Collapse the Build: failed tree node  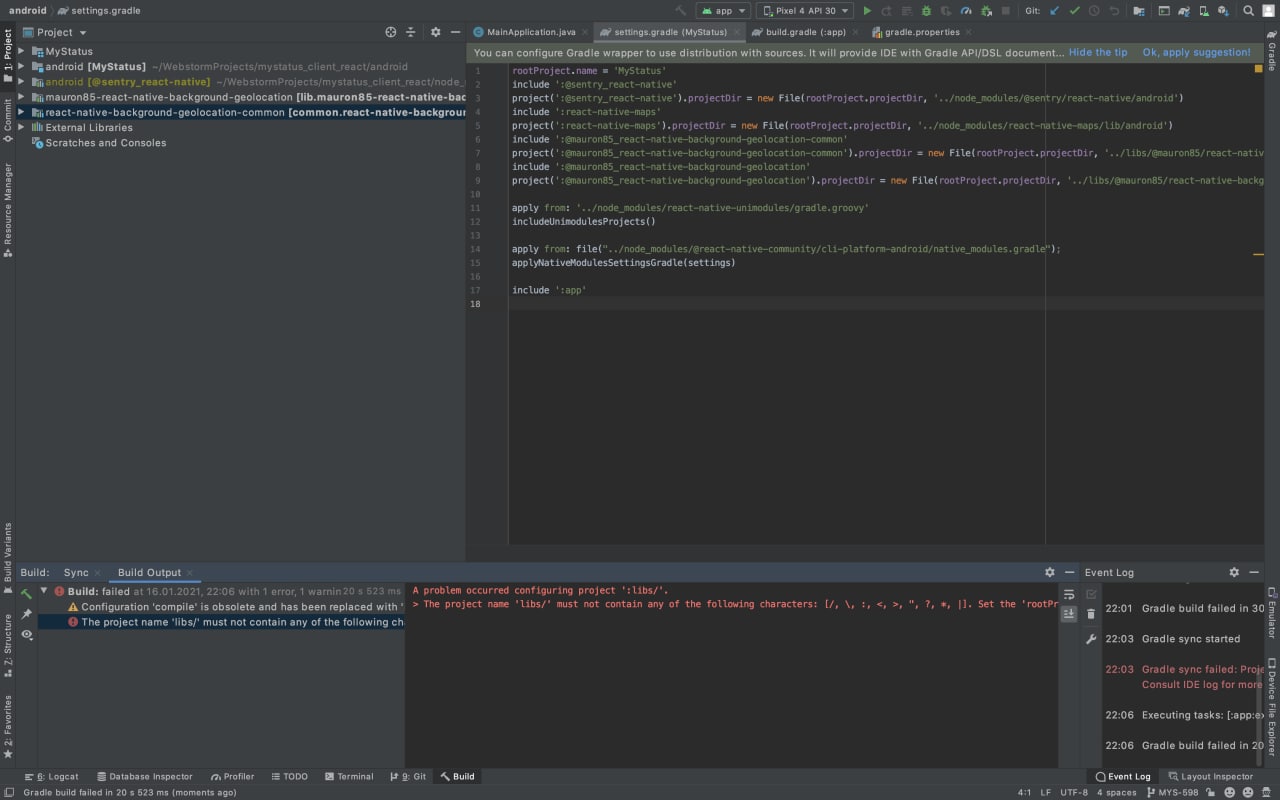[x=44, y=591]
